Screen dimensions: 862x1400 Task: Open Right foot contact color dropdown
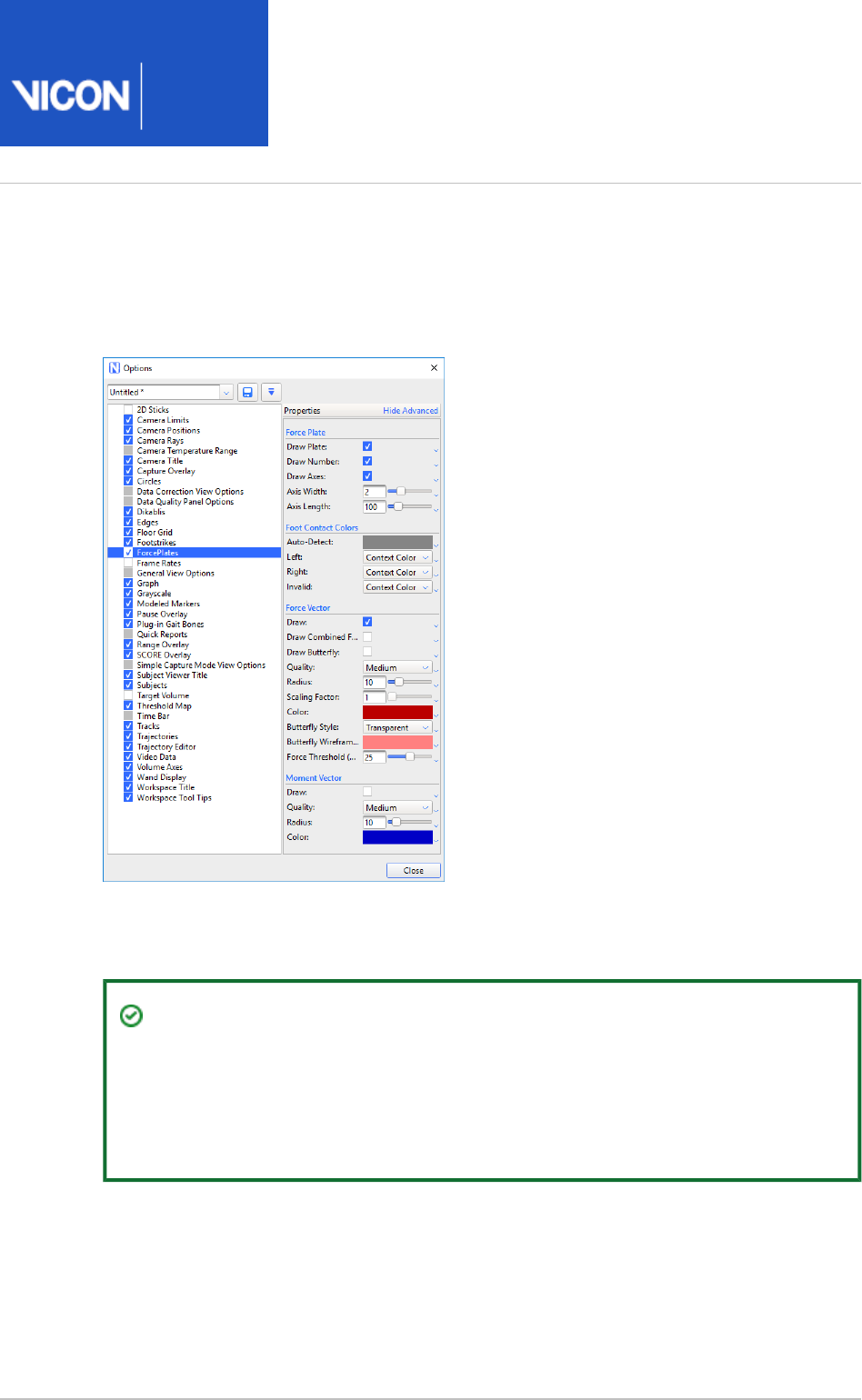tap(397, 573)
